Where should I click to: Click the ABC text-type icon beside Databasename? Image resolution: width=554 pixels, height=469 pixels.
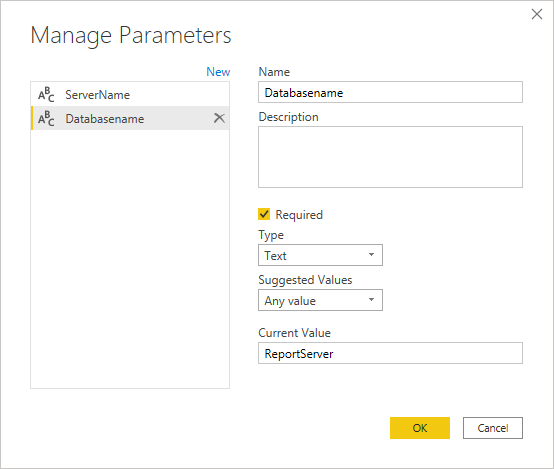(46, 118)
